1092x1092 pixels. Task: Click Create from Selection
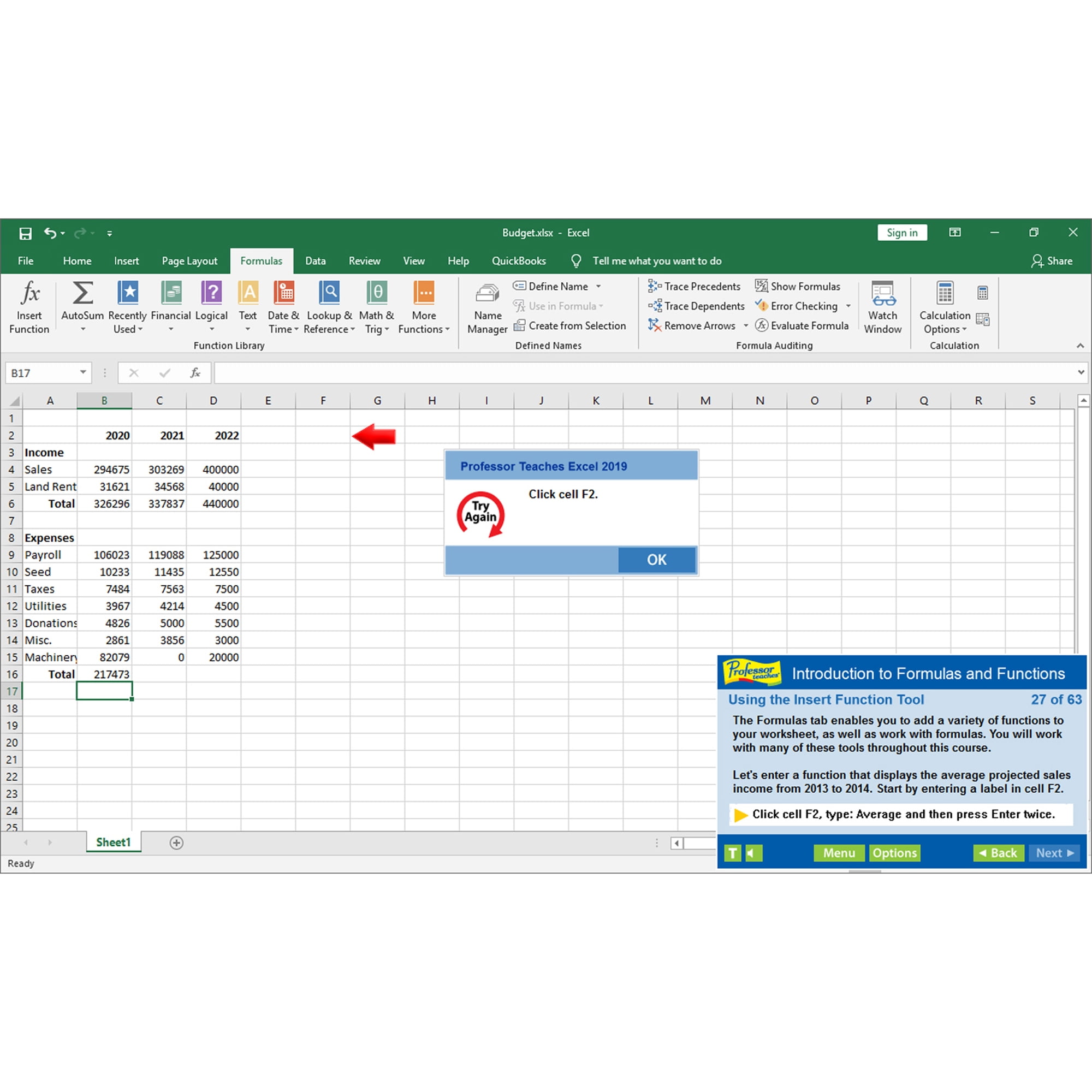569,325
